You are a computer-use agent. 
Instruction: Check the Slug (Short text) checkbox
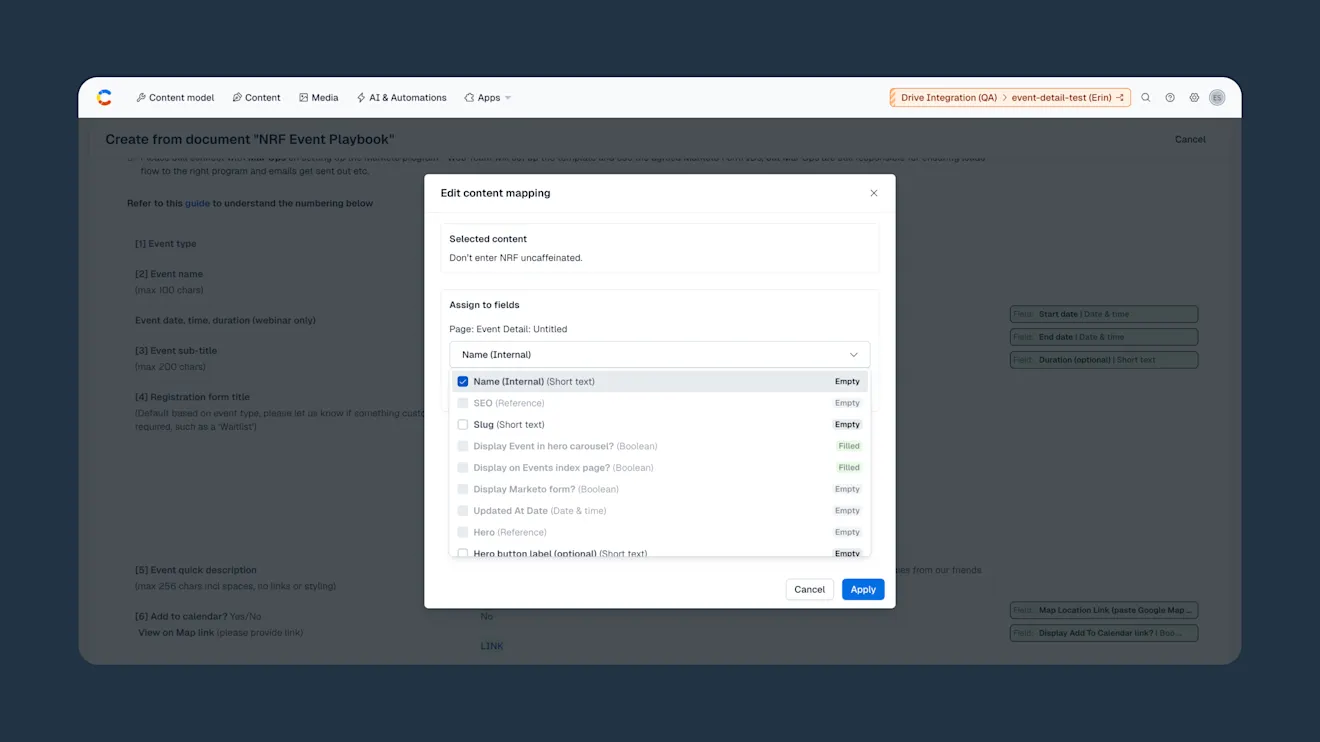point(463,425)
